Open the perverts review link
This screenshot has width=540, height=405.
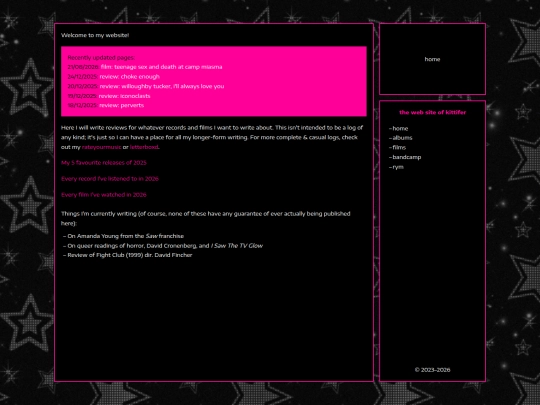point(122,105)
